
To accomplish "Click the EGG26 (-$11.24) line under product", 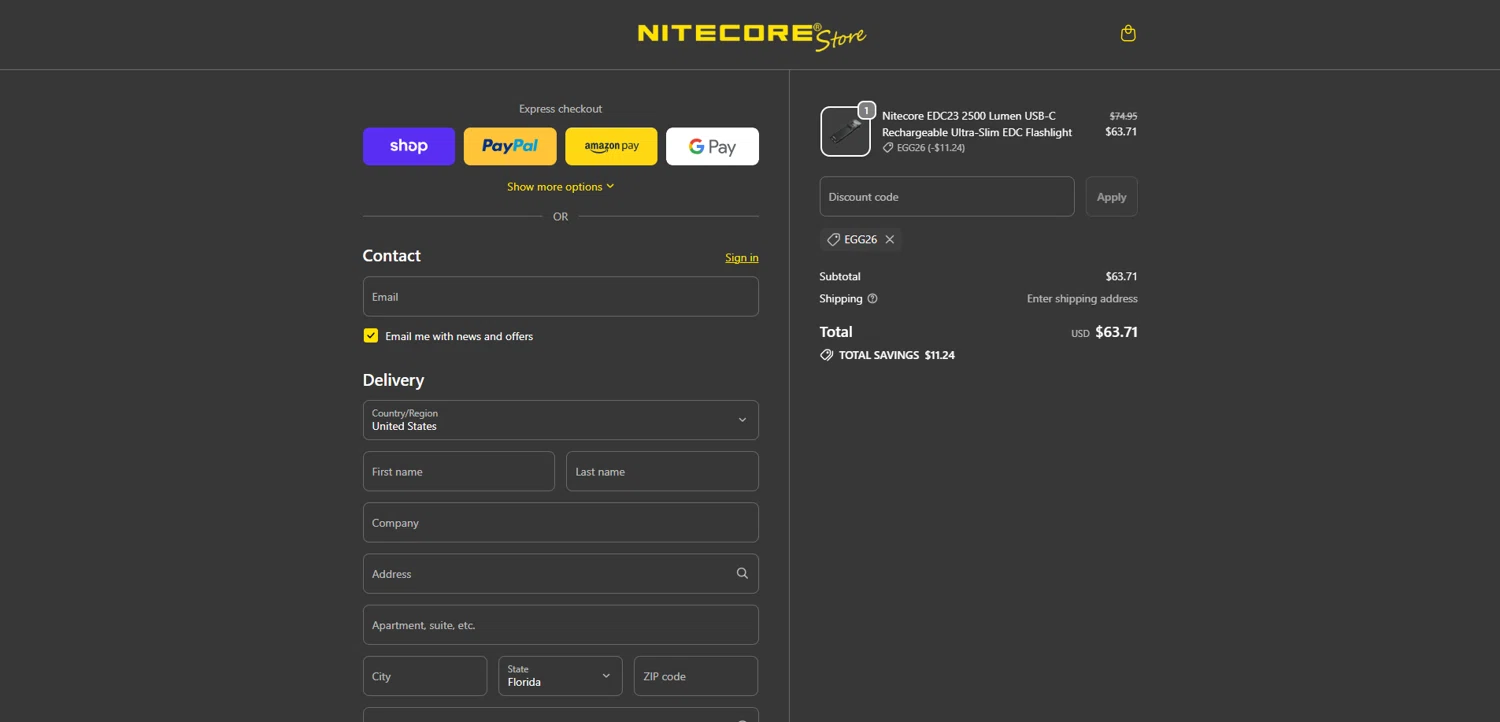I will tap(924, 148).
